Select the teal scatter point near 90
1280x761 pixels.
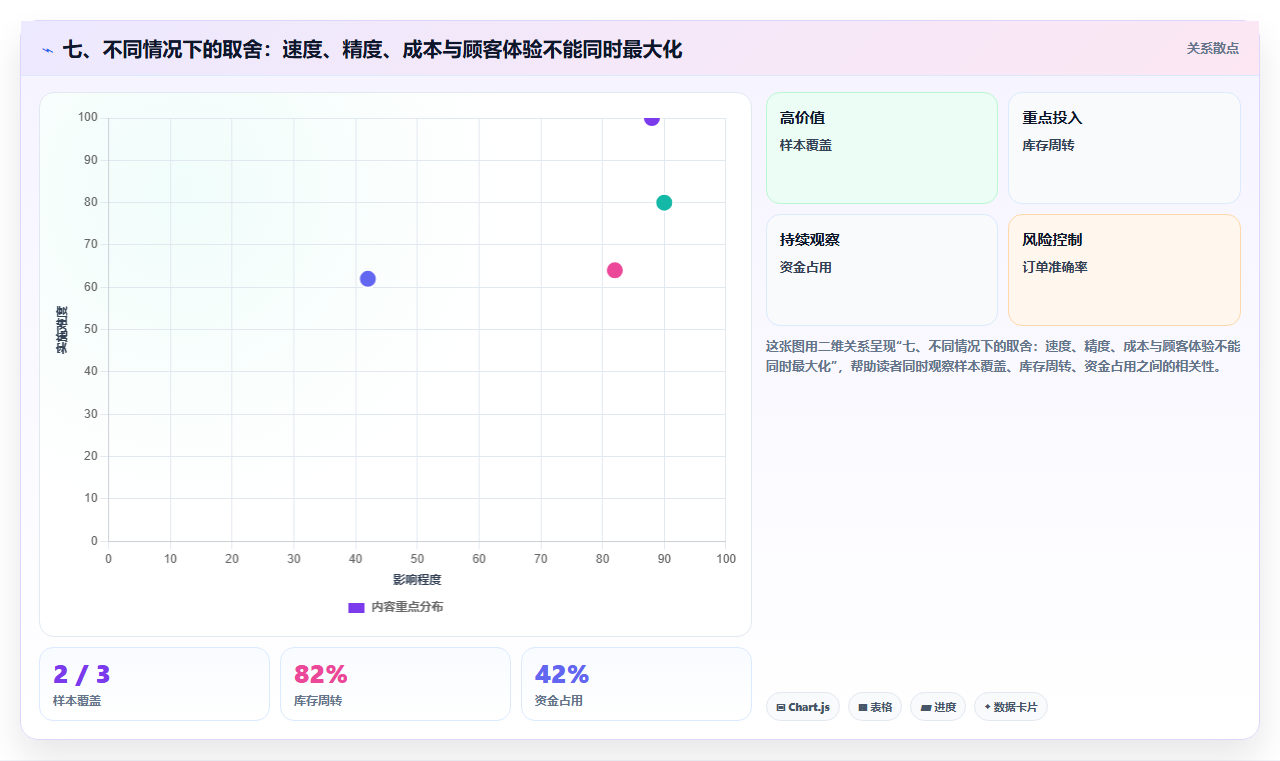coord(664,203)
